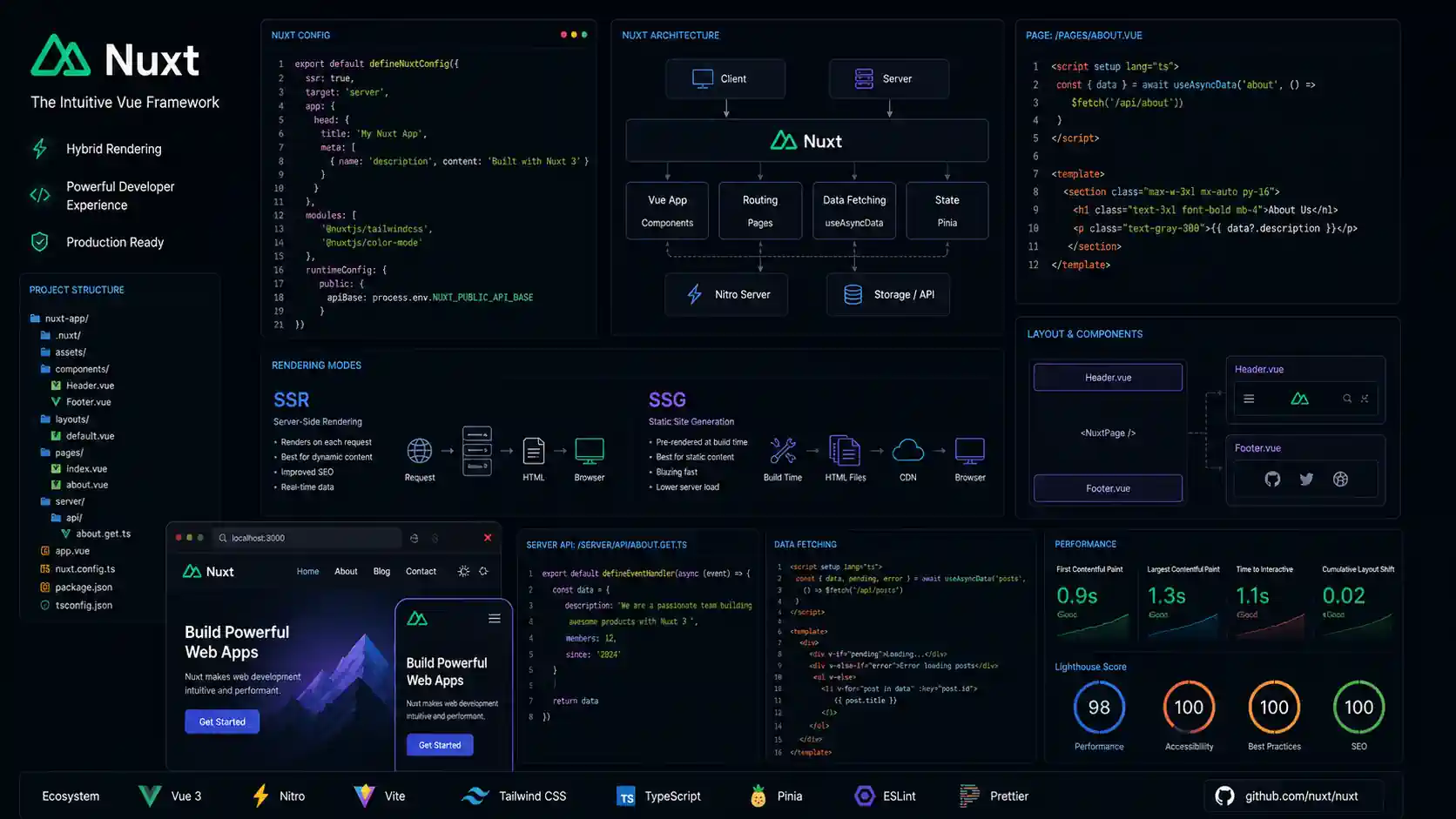
Task: Click NUXT_PUBLIC_API_BASE in Nuxt Config code
Action: (x=482, y=298)
